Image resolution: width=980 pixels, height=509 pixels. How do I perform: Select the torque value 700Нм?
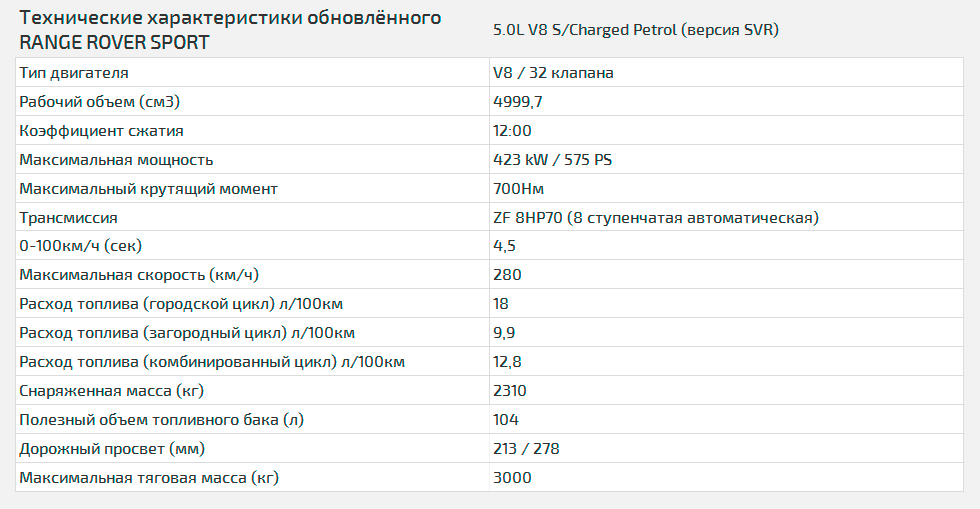518,189
